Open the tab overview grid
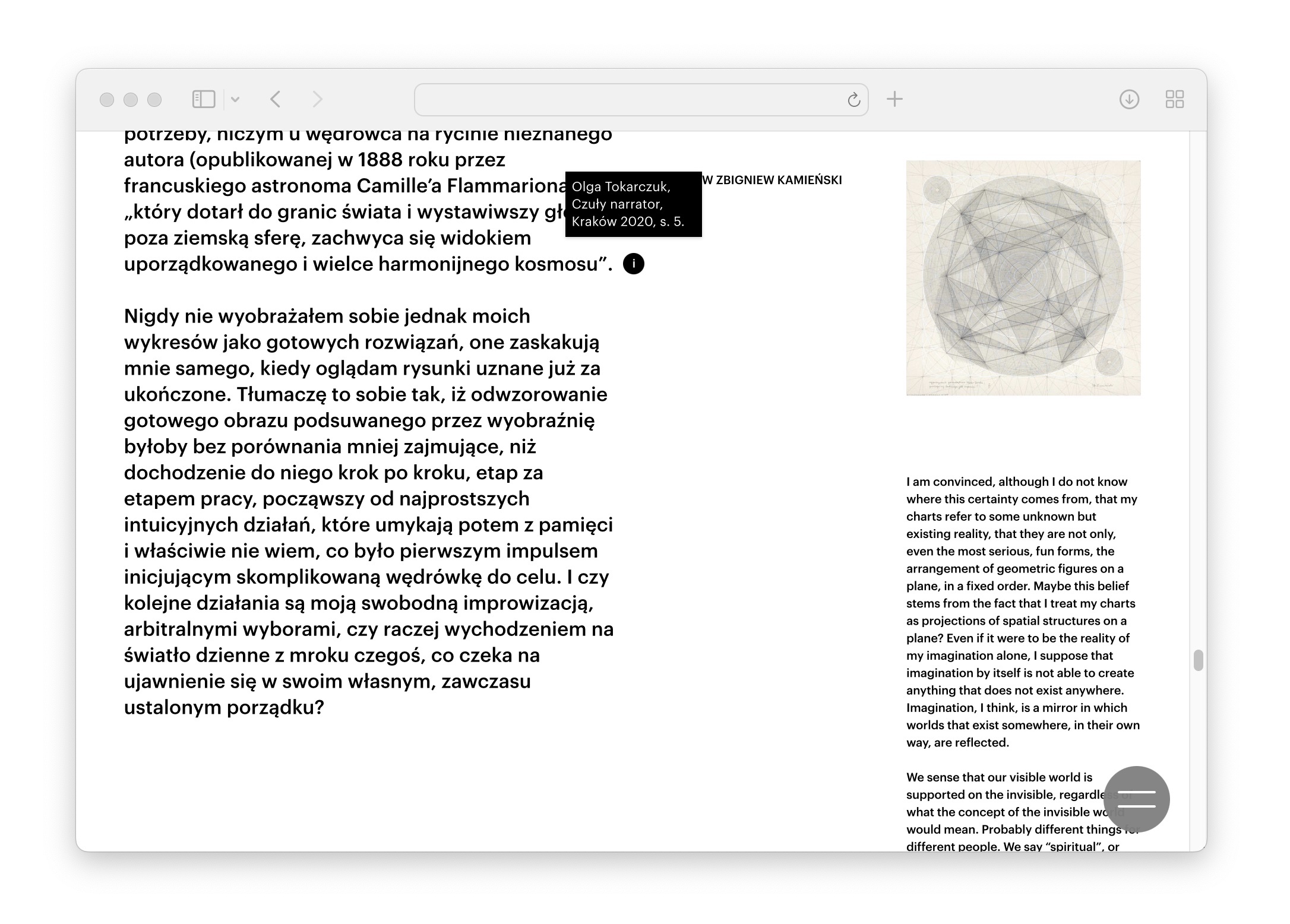The height and width of the screenshot is (924, 1290). (1174, 99)
